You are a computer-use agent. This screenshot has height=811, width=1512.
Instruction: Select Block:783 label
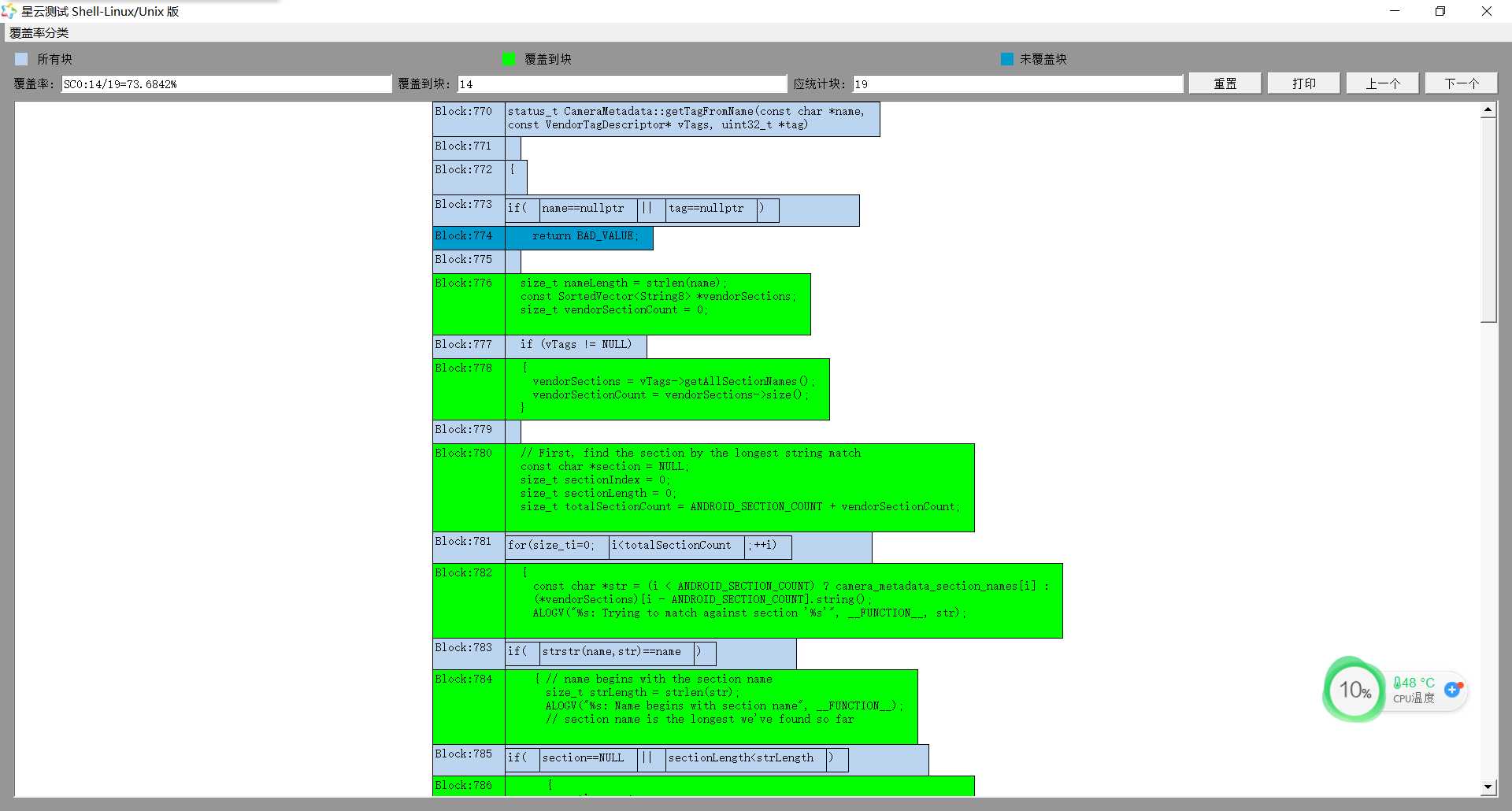click(x=469, y=654)
